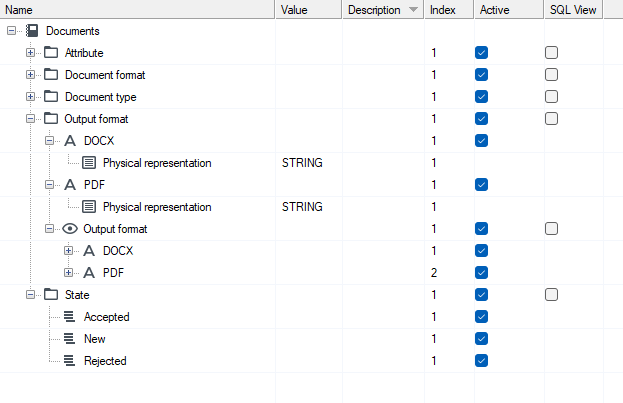
Task: Select the STRING value in DOCX's Physical representation row
Action: pos(302,163)
